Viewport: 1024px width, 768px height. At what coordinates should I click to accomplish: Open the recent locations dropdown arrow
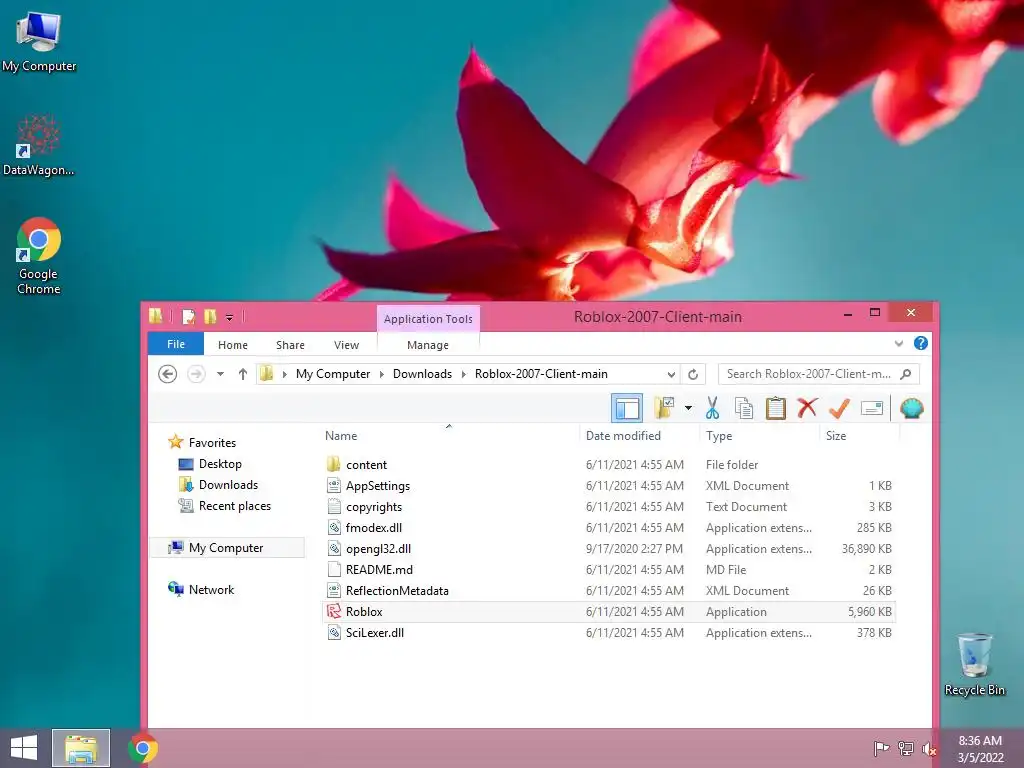click(220, 374)
